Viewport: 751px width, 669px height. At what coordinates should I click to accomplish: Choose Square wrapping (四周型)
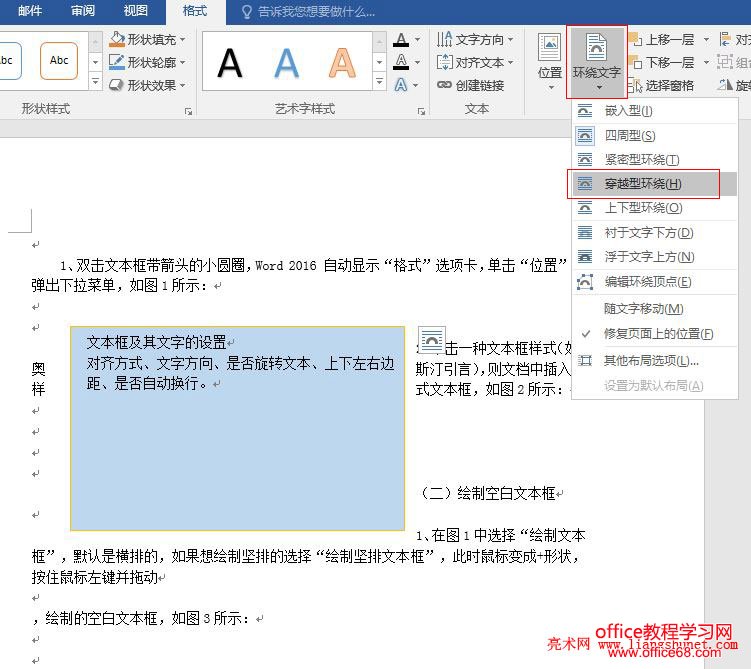tap(654, 136)
